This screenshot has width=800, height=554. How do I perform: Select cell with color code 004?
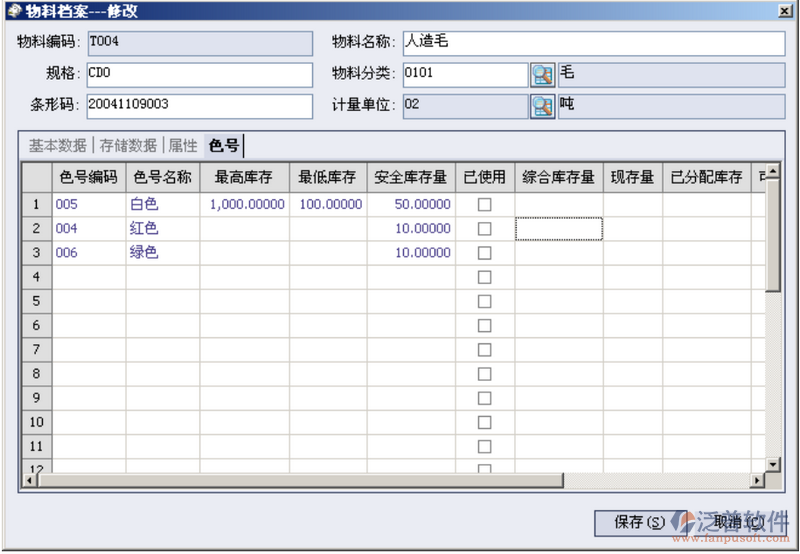[89, 229]
